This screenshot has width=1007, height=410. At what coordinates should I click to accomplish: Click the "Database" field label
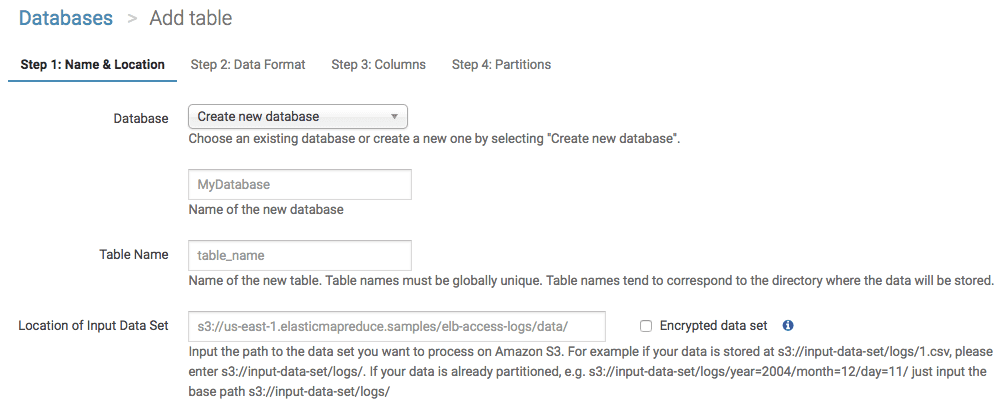pos(141,118)
